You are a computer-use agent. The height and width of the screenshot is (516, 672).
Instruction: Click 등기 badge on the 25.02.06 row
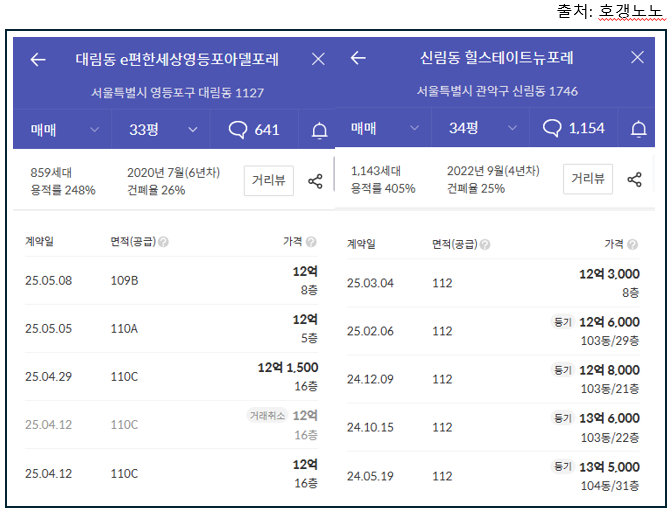point(563,322)
